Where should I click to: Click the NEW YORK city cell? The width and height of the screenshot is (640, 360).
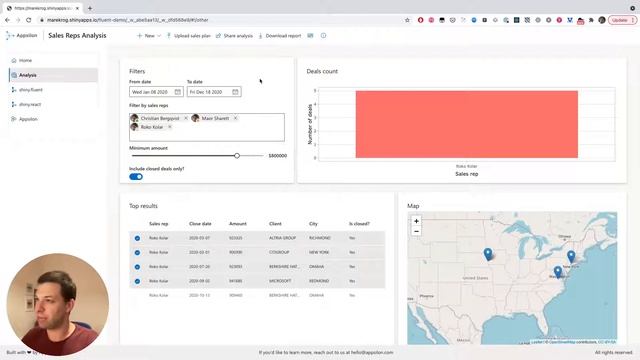[x=319, y=252]
